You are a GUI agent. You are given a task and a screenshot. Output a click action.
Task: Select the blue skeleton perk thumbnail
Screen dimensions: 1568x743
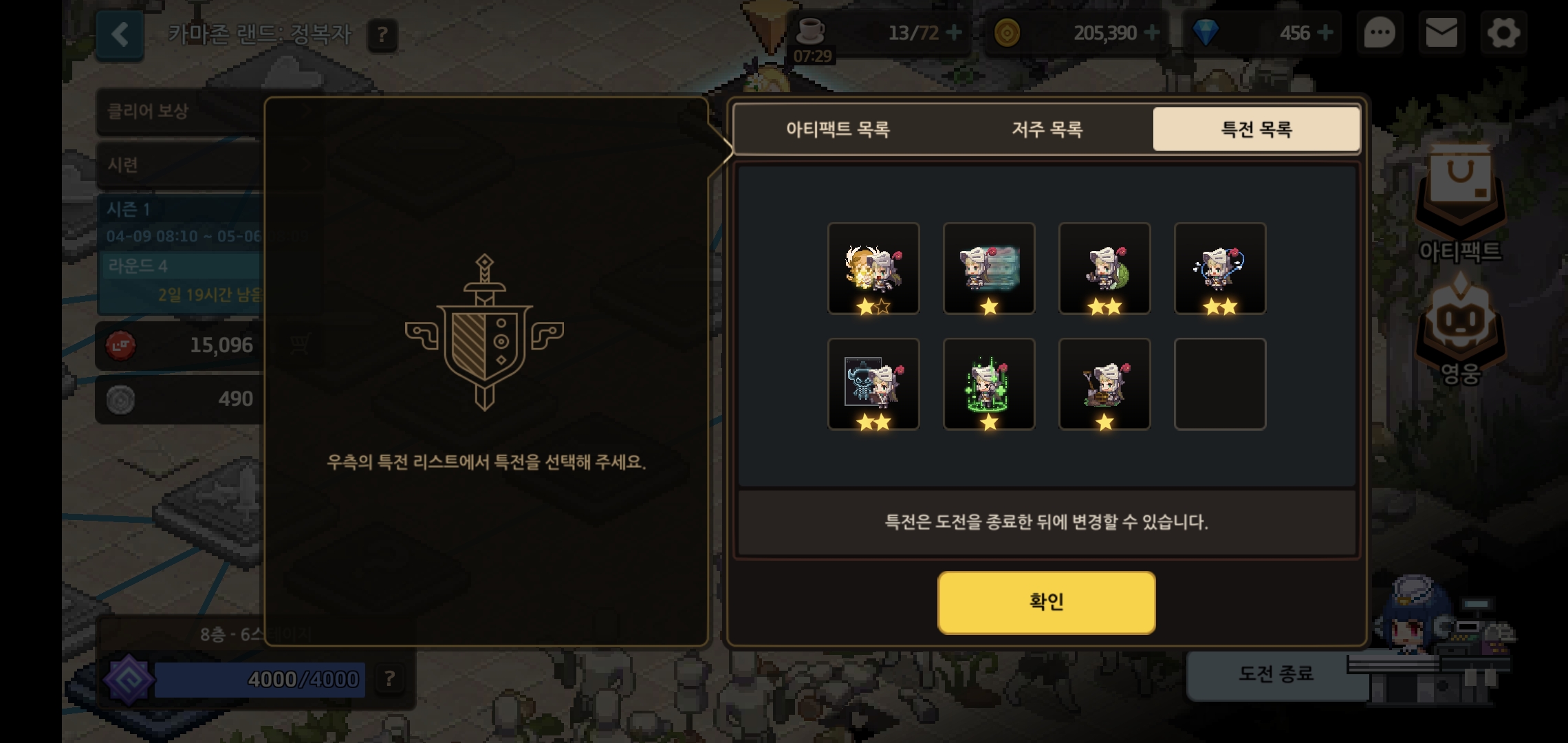click(x=873, y=384)
